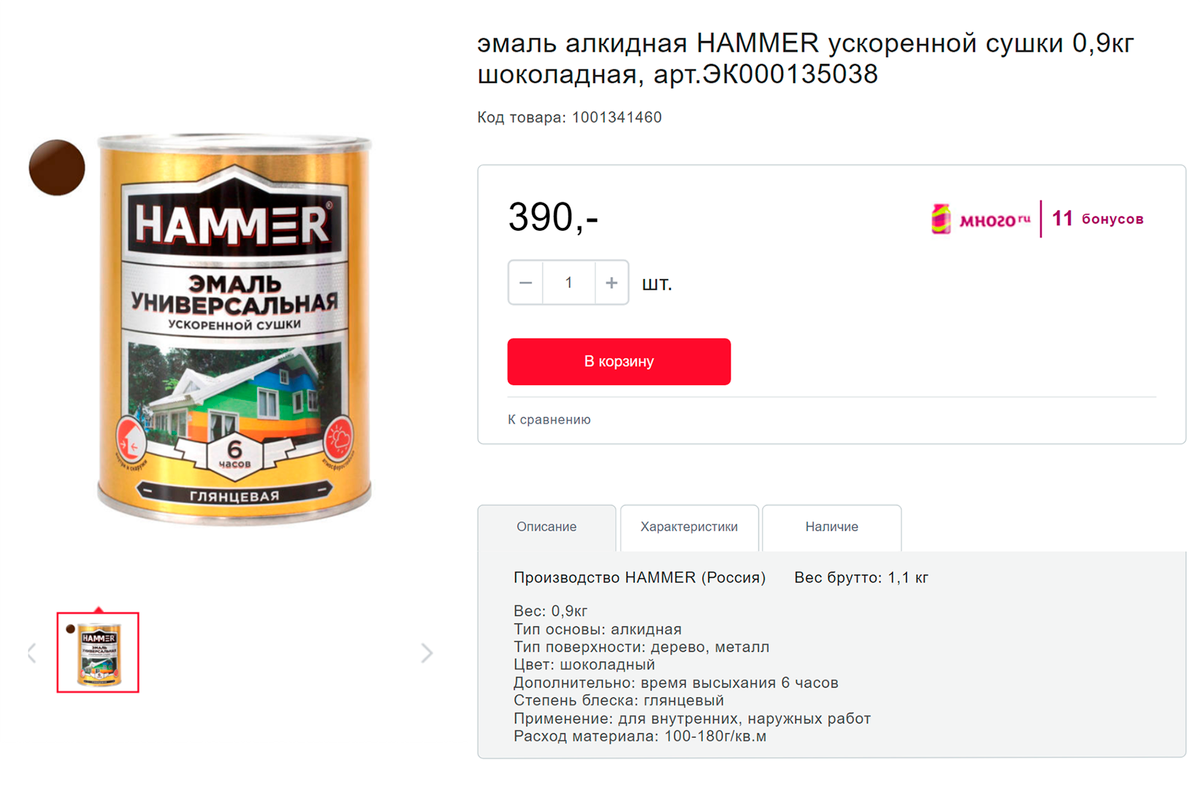Show previous image with left carousel arrow
The height and width of the screenshot is (800, 1200).
[x=31, y=653]
